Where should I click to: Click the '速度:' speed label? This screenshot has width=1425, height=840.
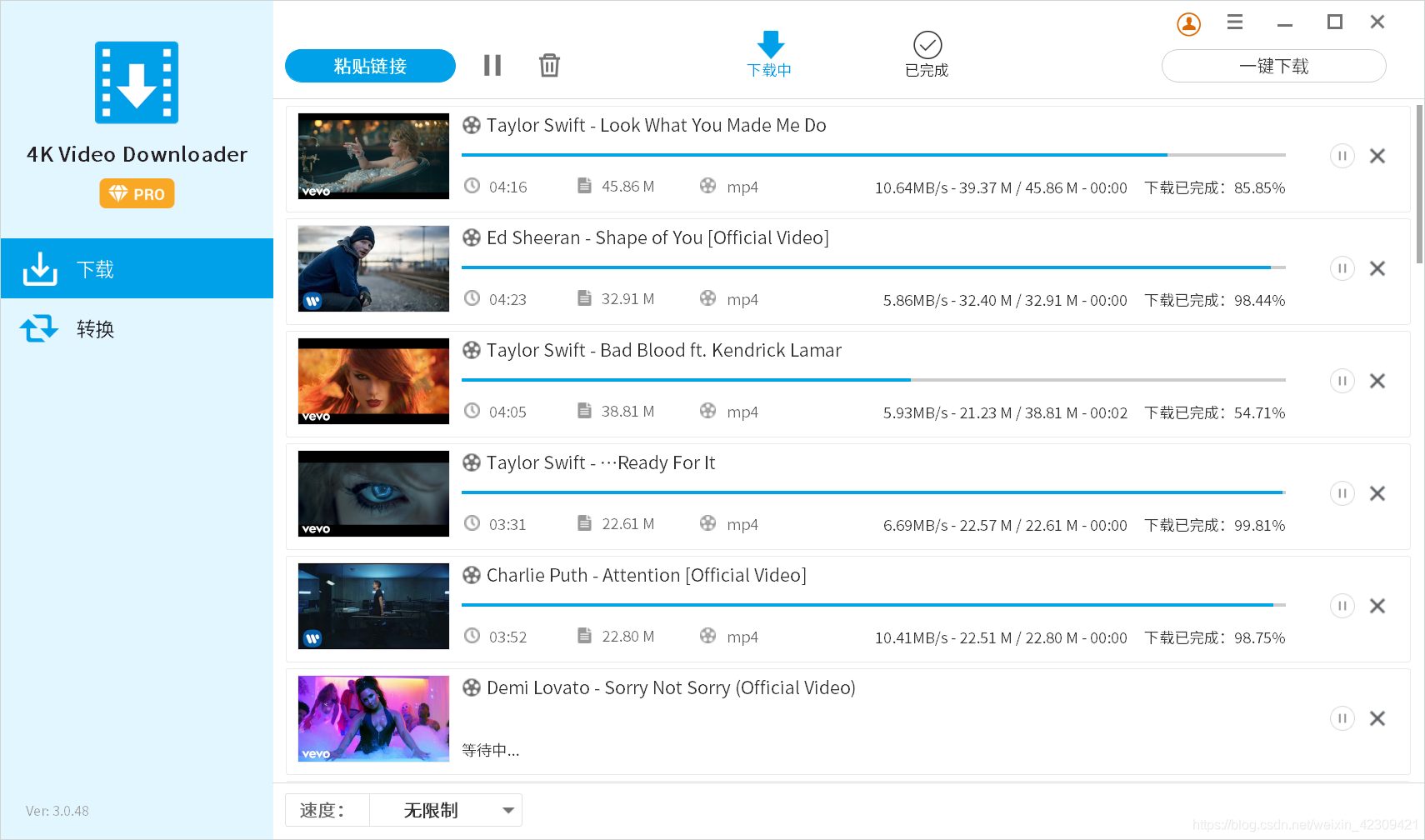pyautogui.click(x=322, y=810)
